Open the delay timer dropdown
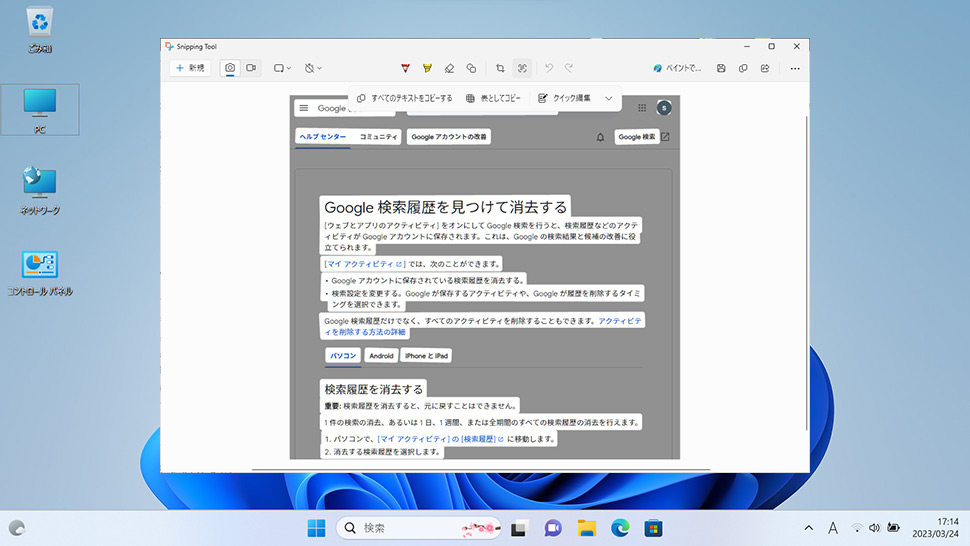 click(x=313, y=68)
